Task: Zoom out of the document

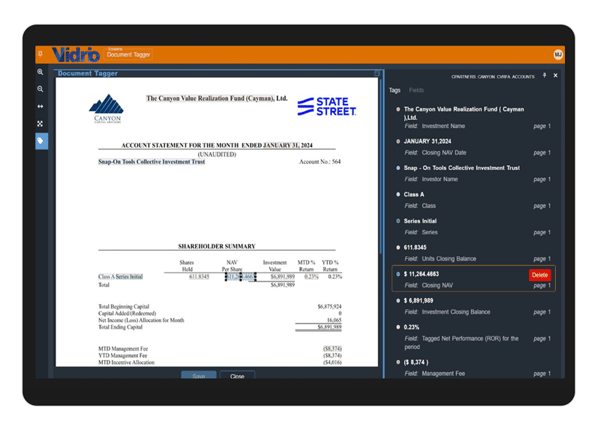Action: (x=40, y=89)
